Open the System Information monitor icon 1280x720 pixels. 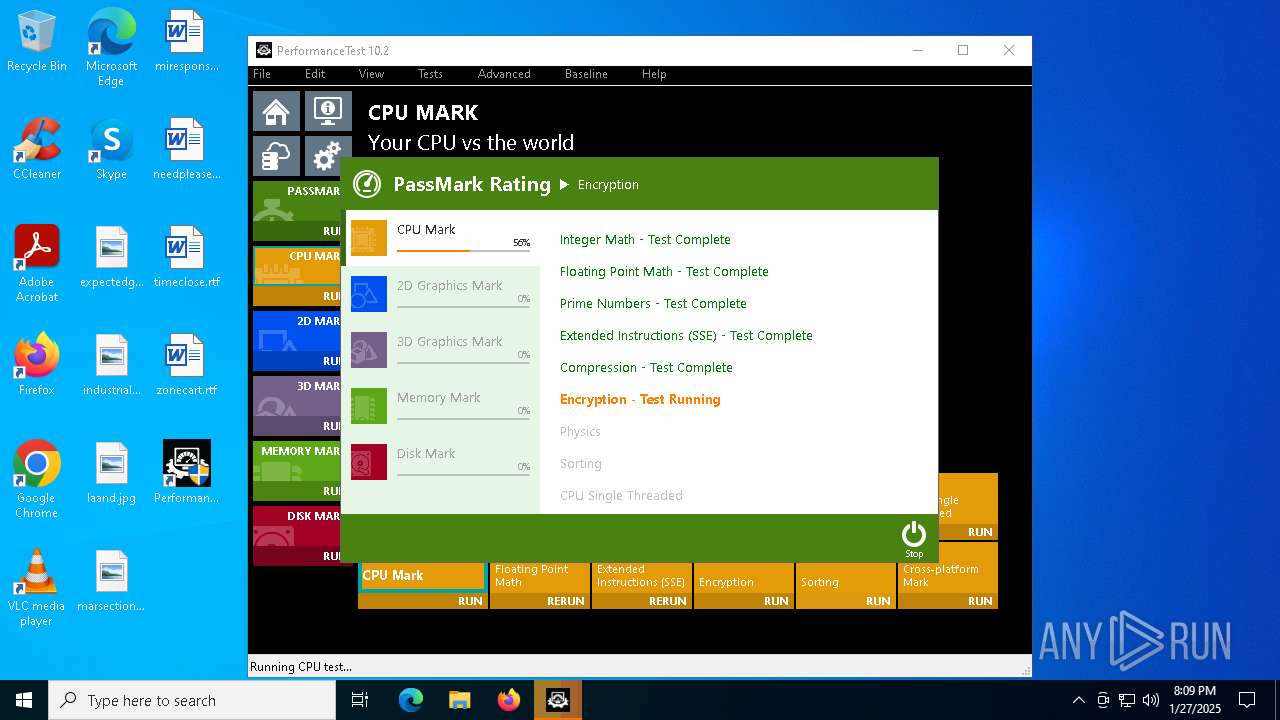(328, 111)
